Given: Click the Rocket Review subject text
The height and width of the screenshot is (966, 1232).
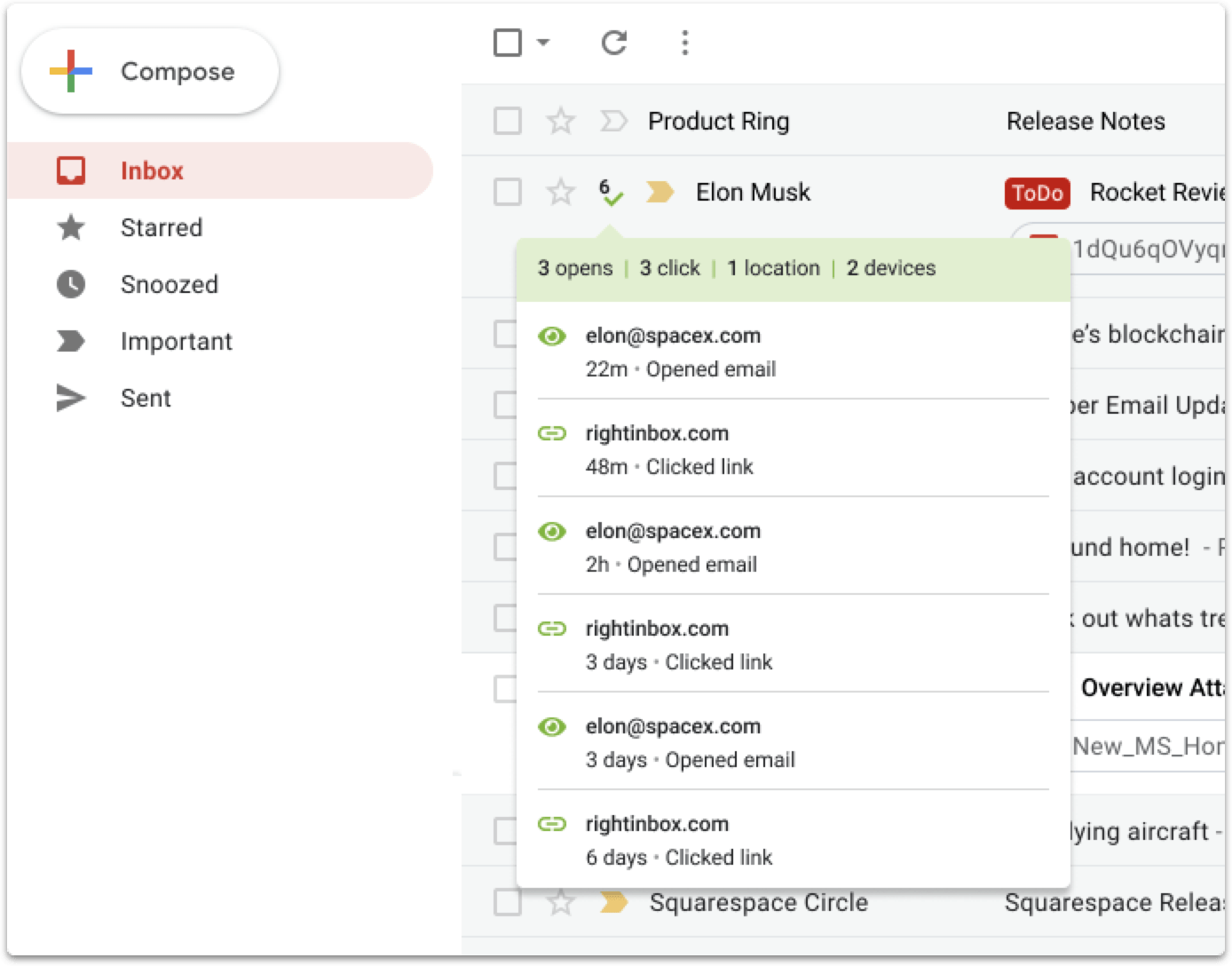Looking at the screenshot, I should pos(1157,192).
